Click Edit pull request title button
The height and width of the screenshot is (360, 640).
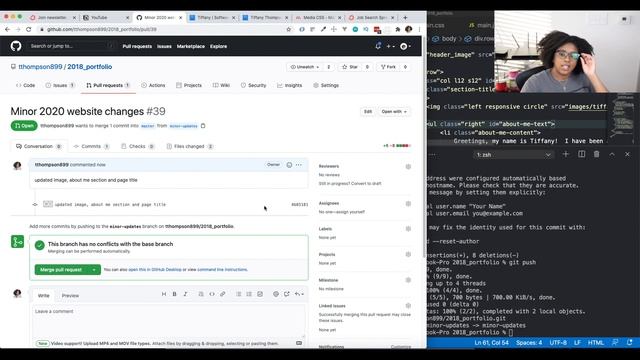point(368,111)
